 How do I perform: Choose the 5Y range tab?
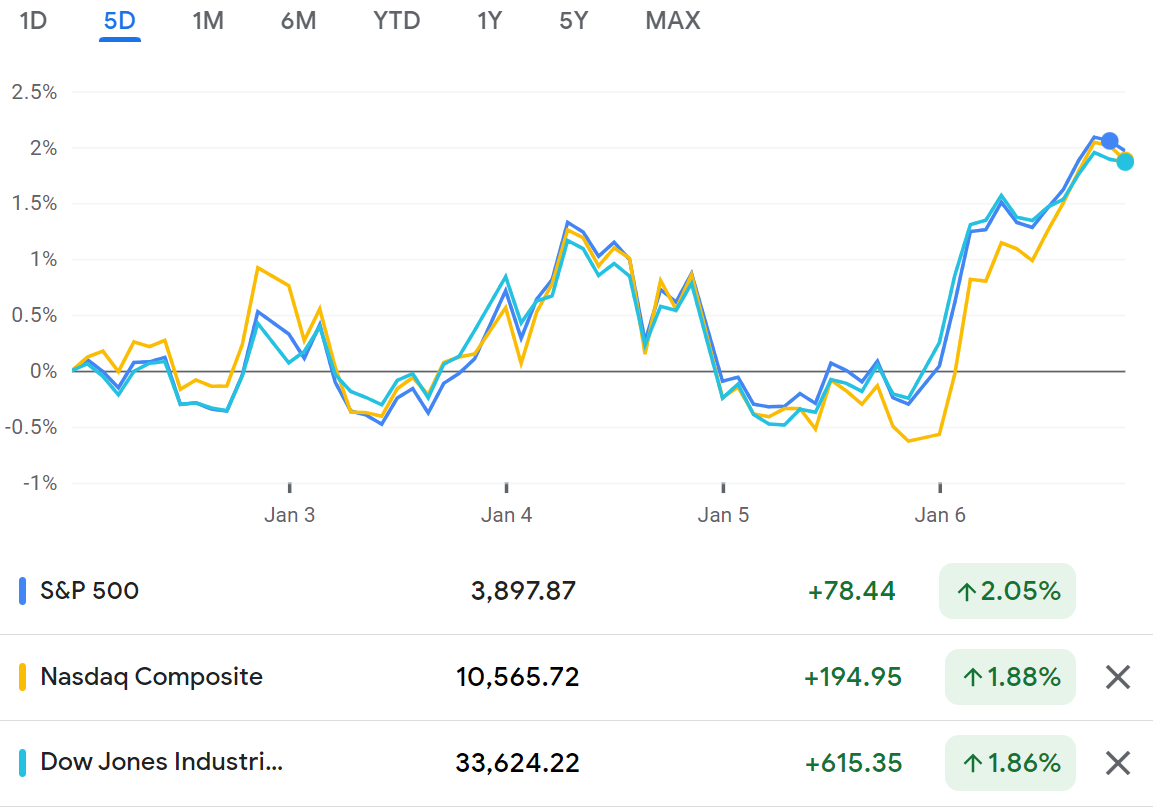tap(574, 21)
